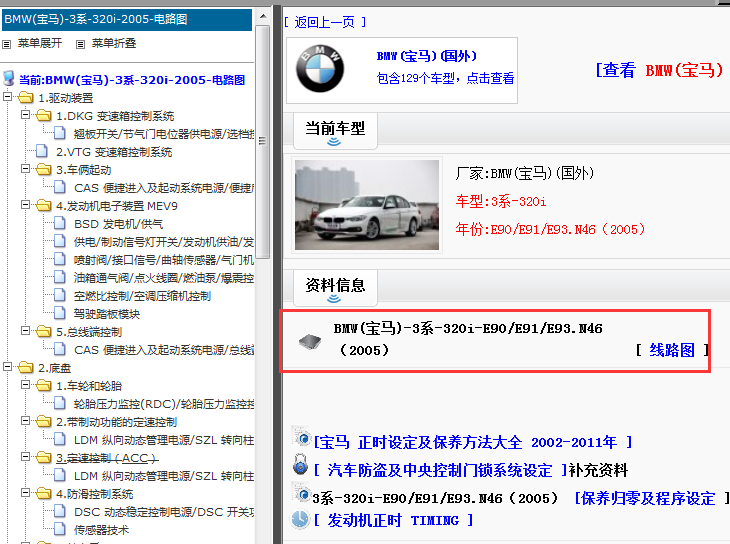Select CAS 便捷进入及起动系统电源/总线 item

click(164, 350)
